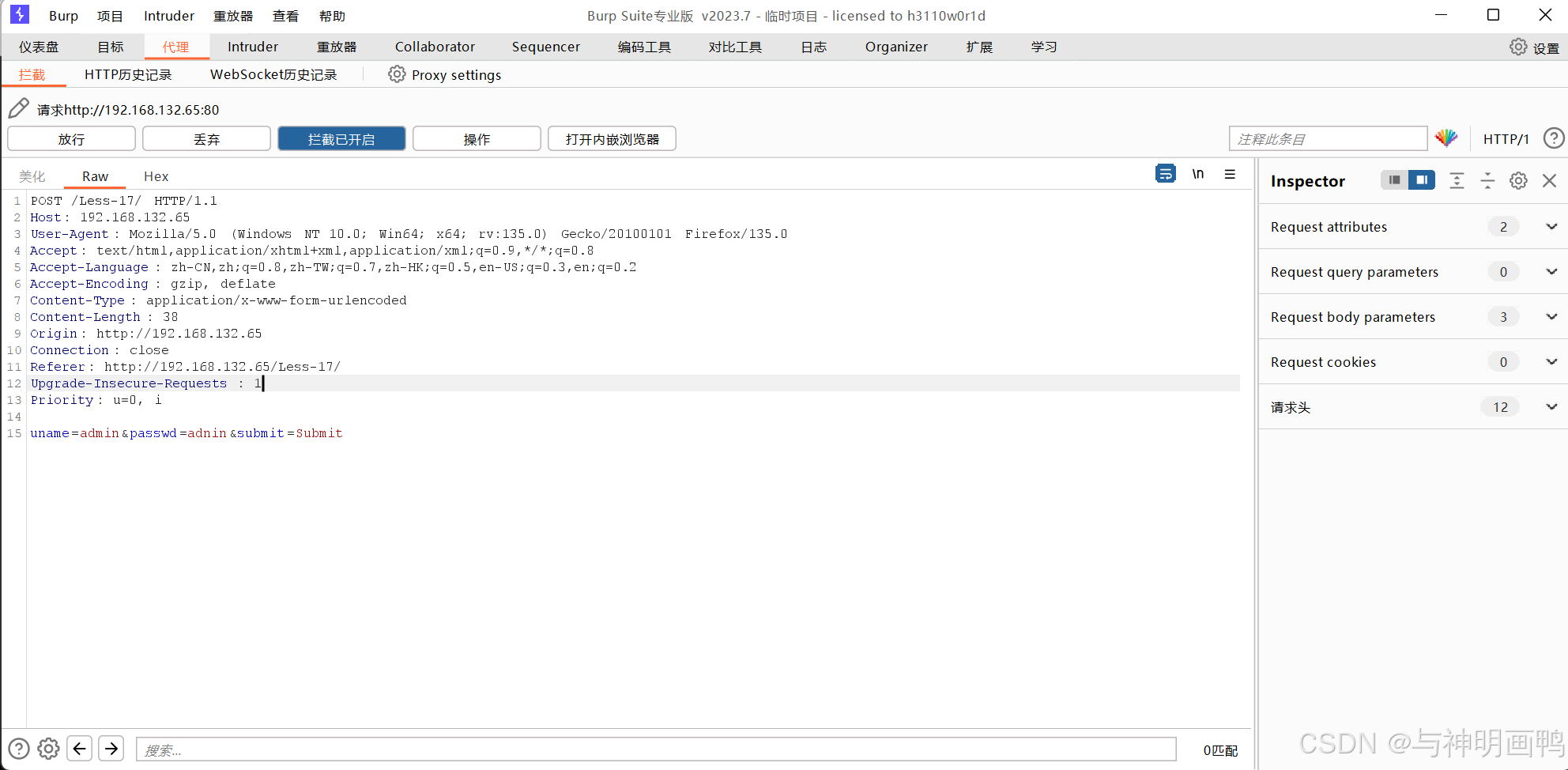Viewport: 1568px width, 770px height.
Task: Open the help icon next to HTTP/1
Action: (1554, 138)
